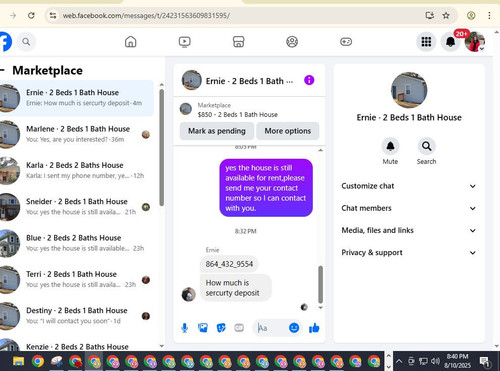Click the large house photo in info panel

(x=409, y=90)
